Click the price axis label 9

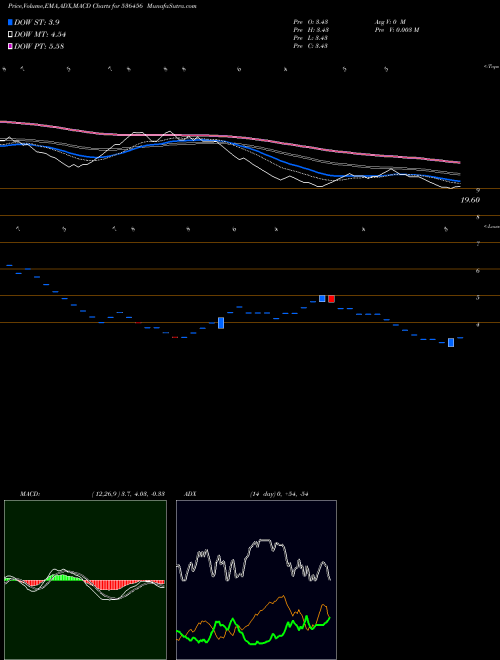[478, 190]
